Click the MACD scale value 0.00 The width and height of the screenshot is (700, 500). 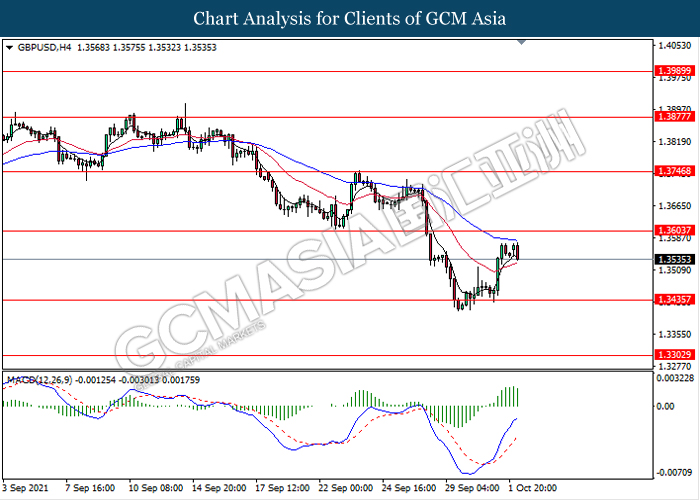click(x=665, y=406)
